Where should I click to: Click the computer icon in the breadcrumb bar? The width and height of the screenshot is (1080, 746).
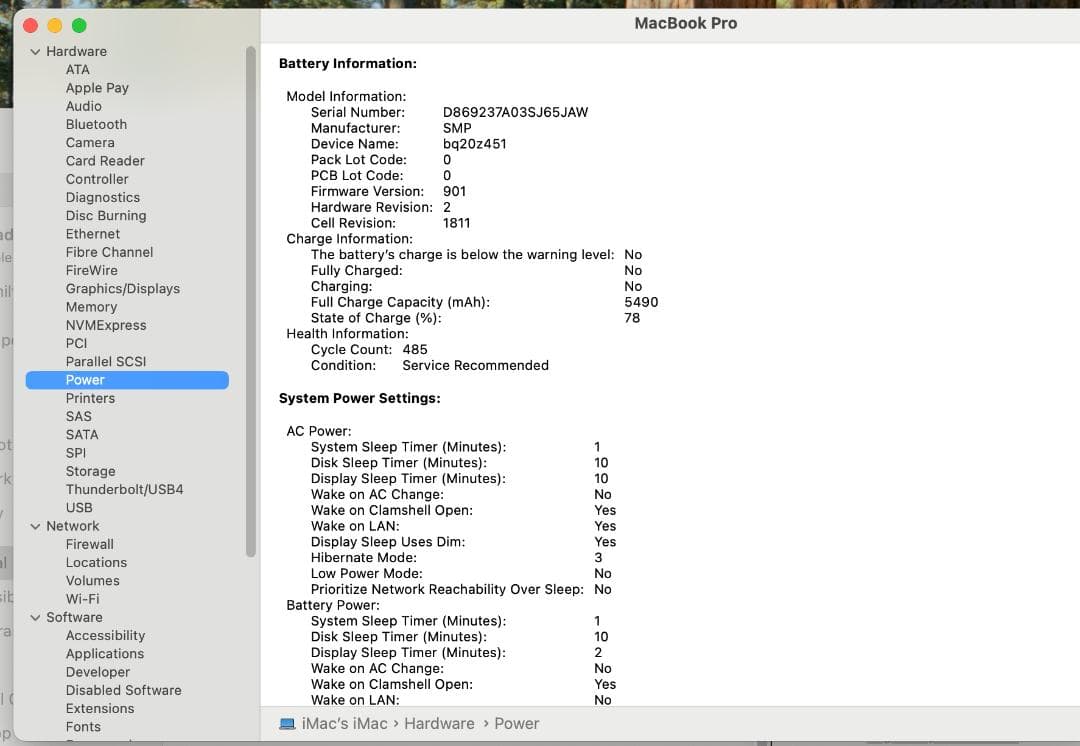pos(288,723)
